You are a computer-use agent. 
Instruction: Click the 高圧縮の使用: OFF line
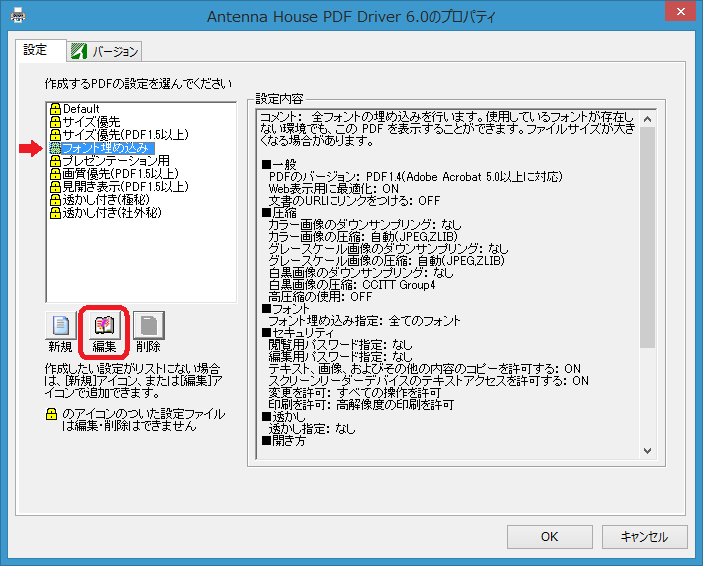coord(320,297)
